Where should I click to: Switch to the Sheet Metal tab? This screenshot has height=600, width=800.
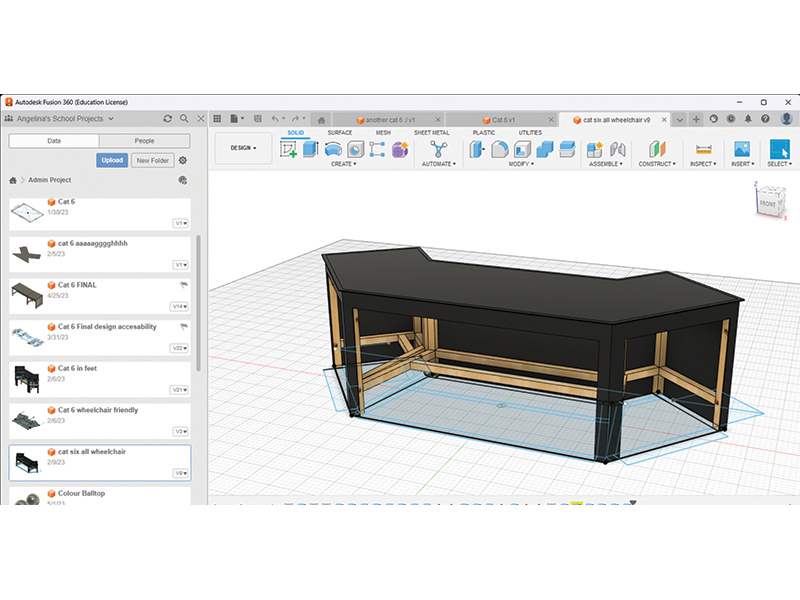pos(432,132)
